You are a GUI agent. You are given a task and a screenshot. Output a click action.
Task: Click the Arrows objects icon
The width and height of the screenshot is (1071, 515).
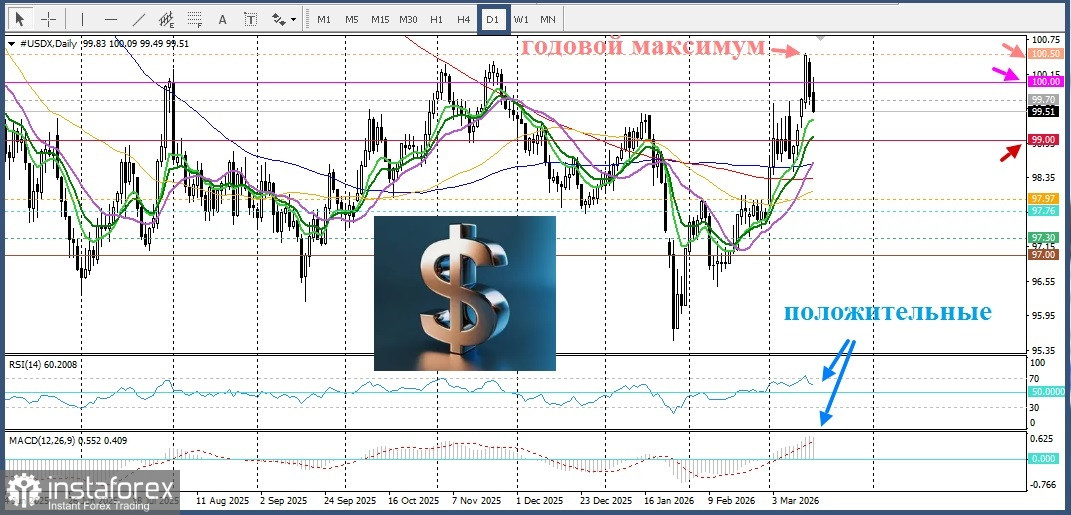pos(279,19)
